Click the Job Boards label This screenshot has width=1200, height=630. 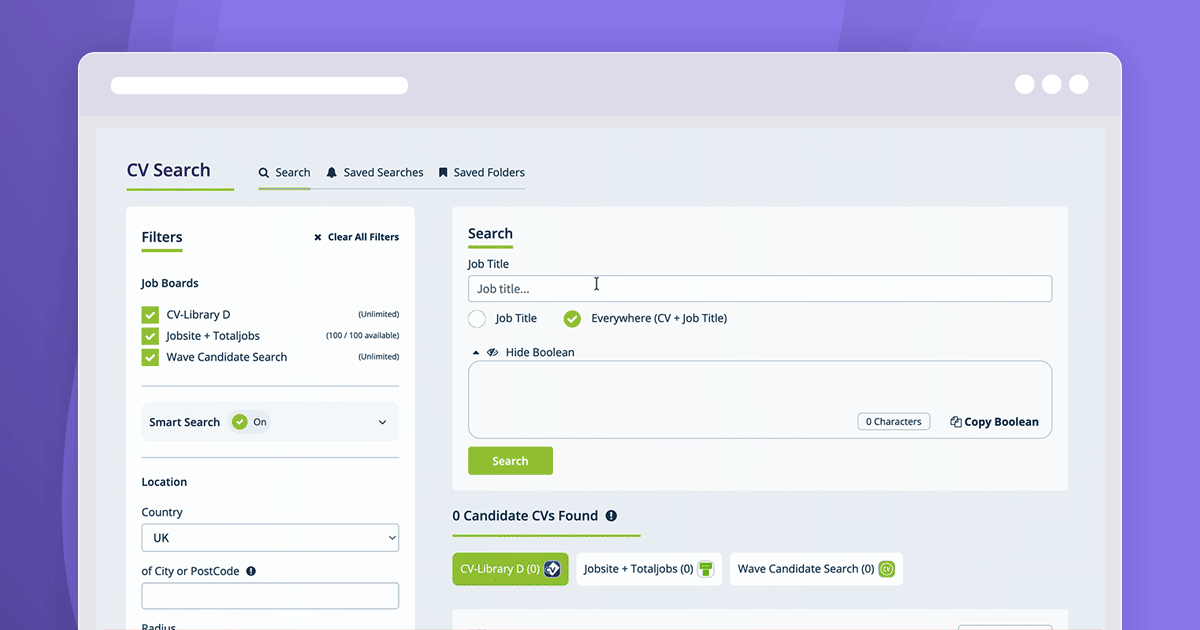pyautogui.click(x=170, y=283)
